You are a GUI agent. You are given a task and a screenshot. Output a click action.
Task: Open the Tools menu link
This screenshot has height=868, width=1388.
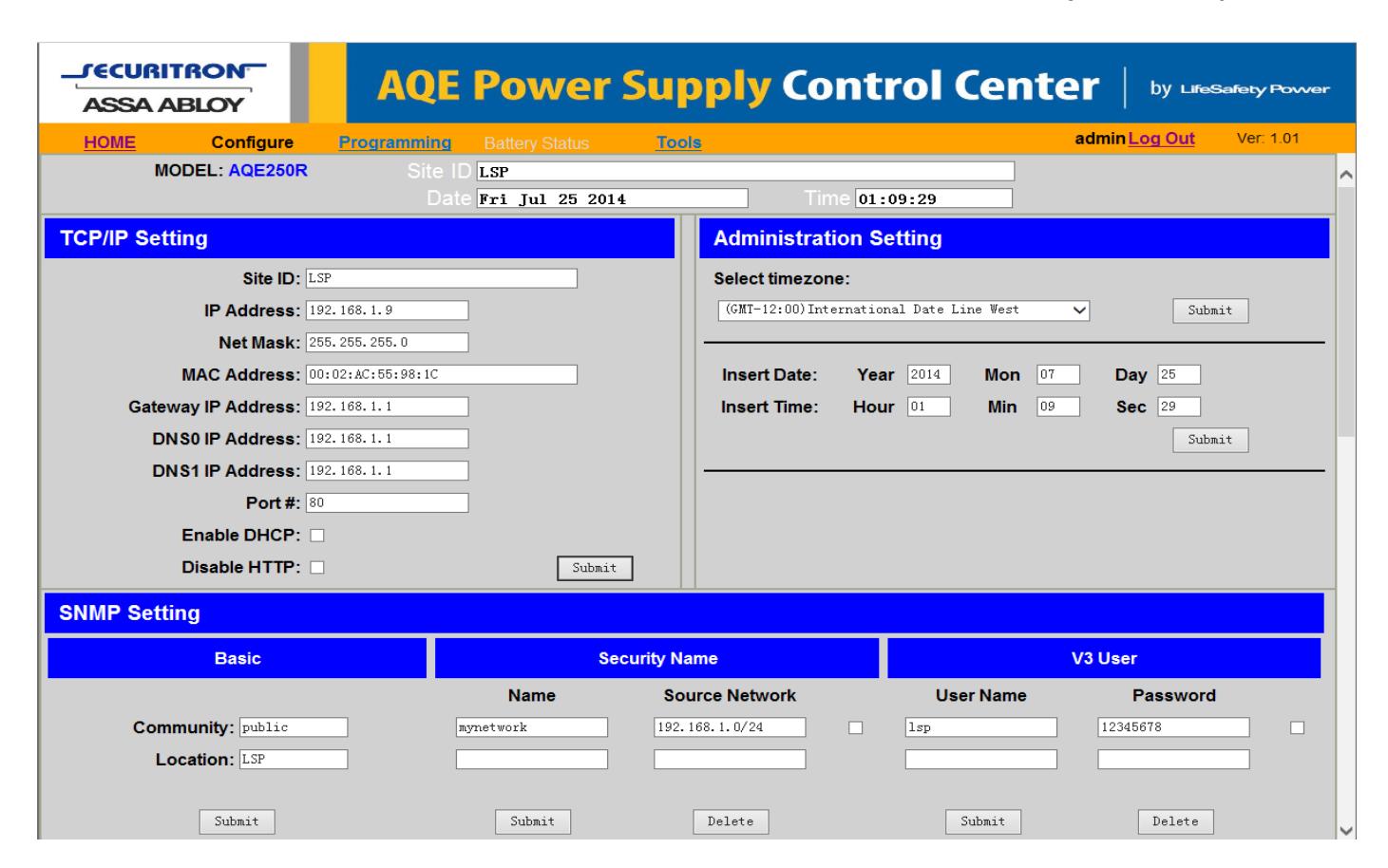coord(678,142)
